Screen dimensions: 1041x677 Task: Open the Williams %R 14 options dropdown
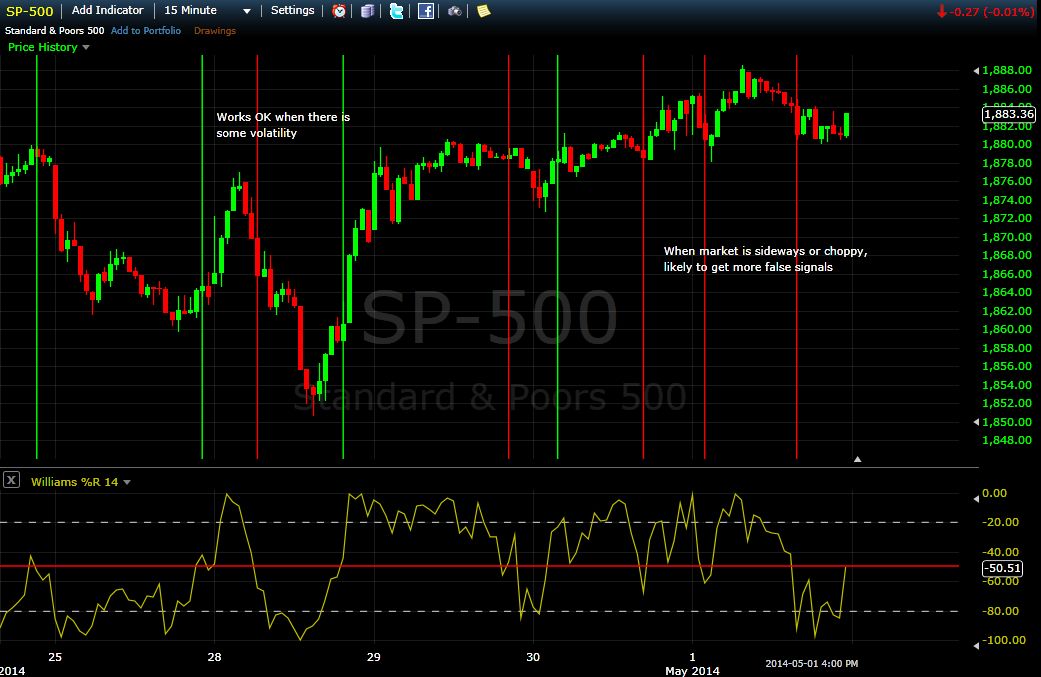coord(127,483)
